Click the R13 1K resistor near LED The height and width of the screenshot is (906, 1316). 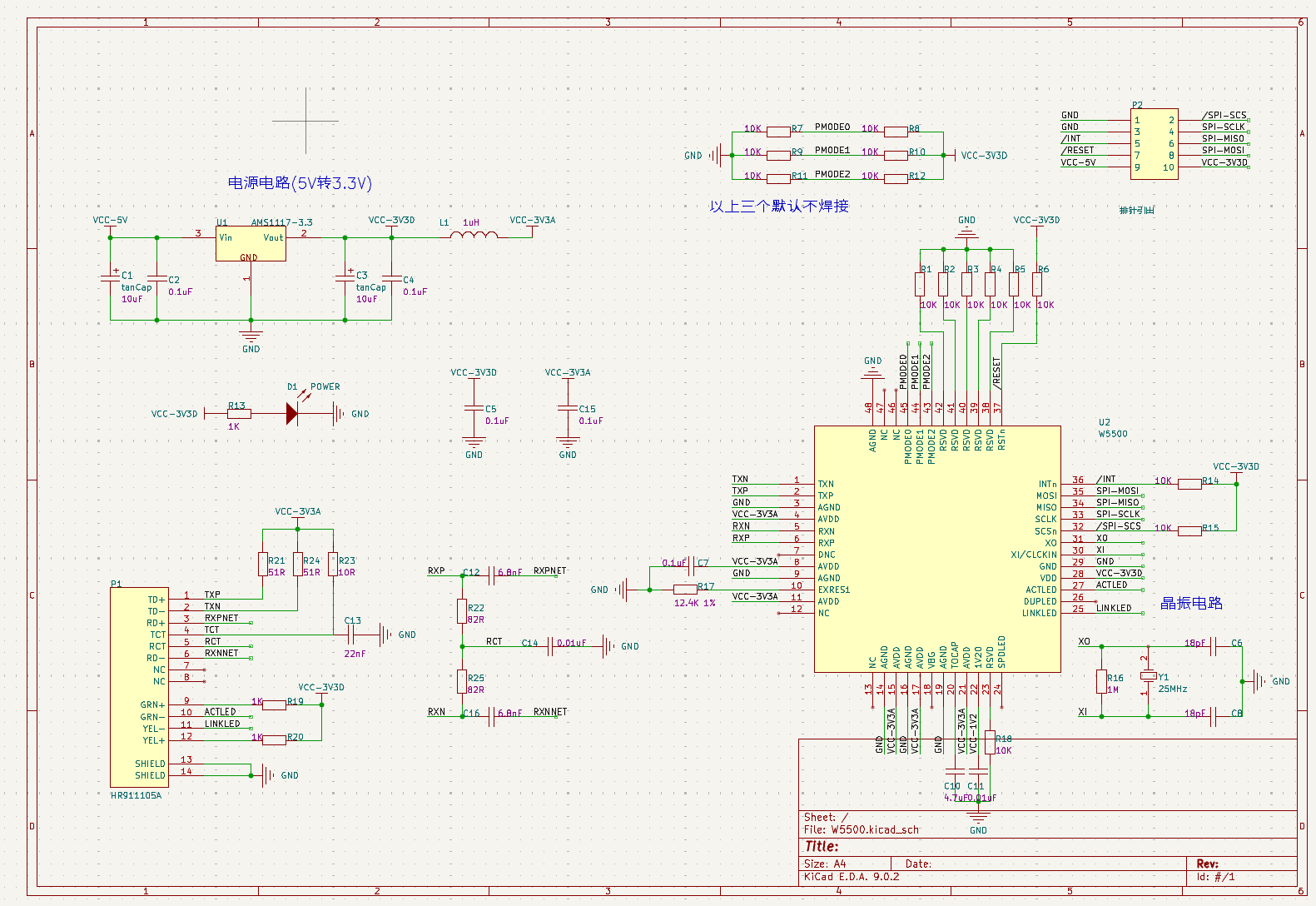(x=239, y=414)
